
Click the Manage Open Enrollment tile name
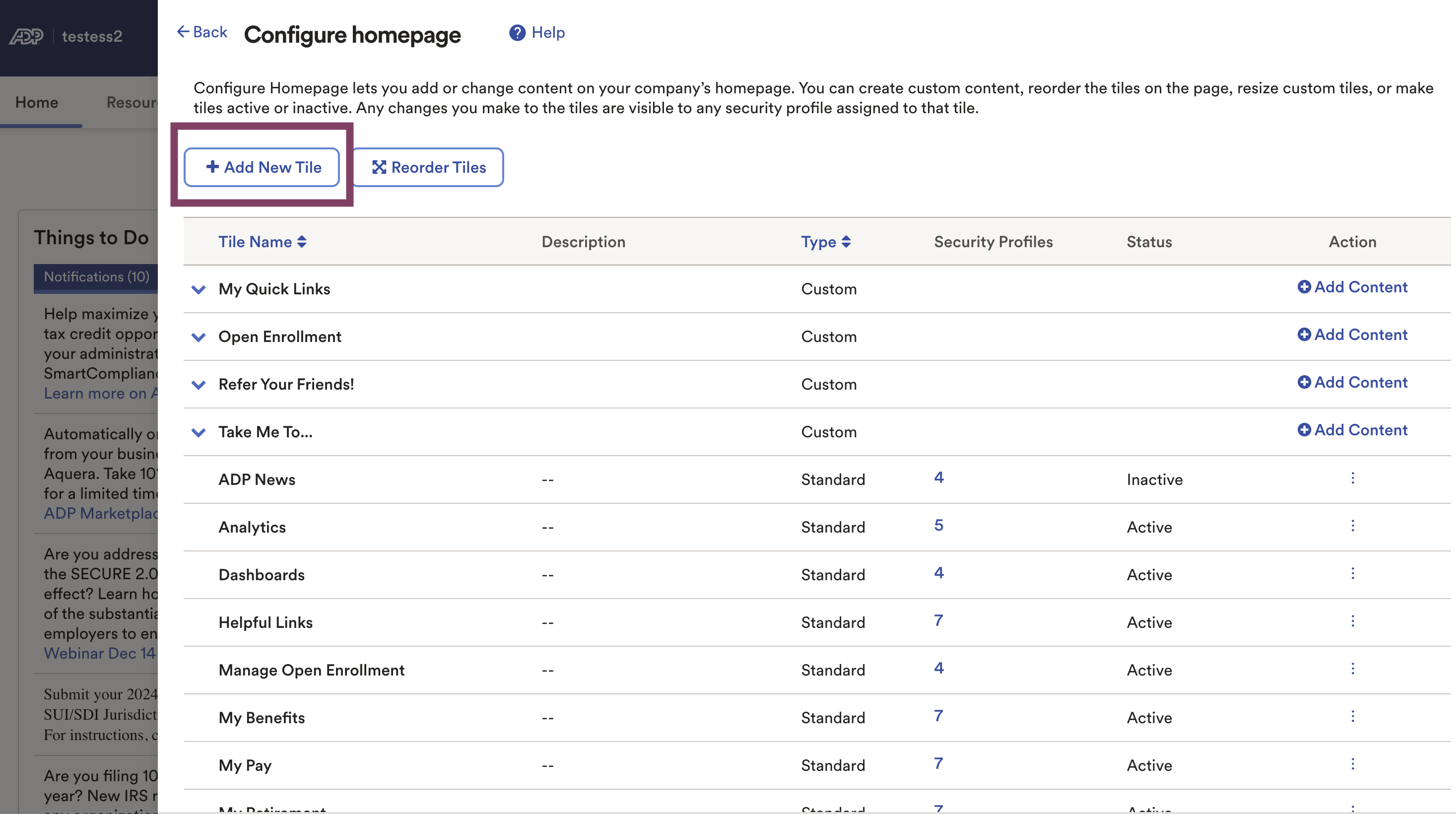point(312,671)
